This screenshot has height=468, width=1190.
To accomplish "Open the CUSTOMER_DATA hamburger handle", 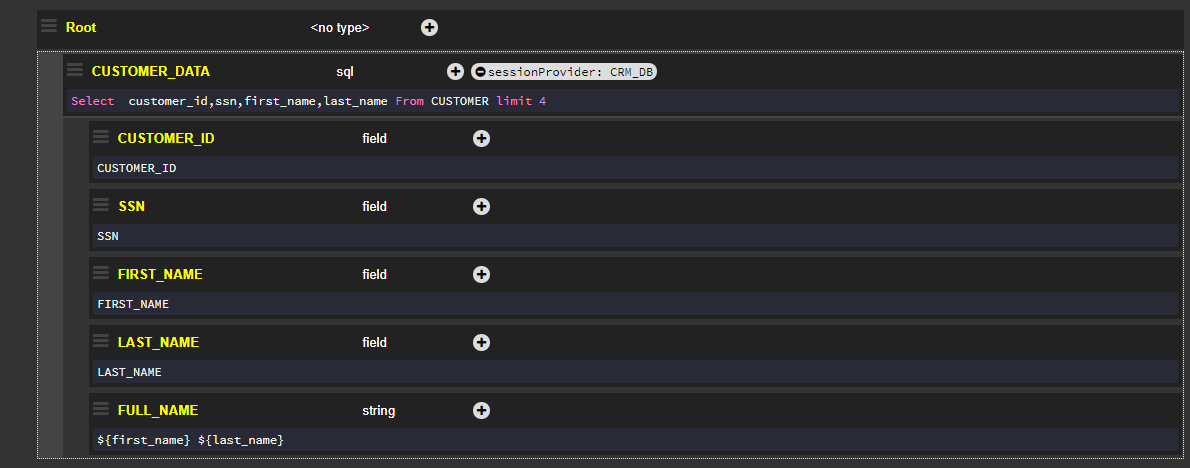I will tap(74, 70).
